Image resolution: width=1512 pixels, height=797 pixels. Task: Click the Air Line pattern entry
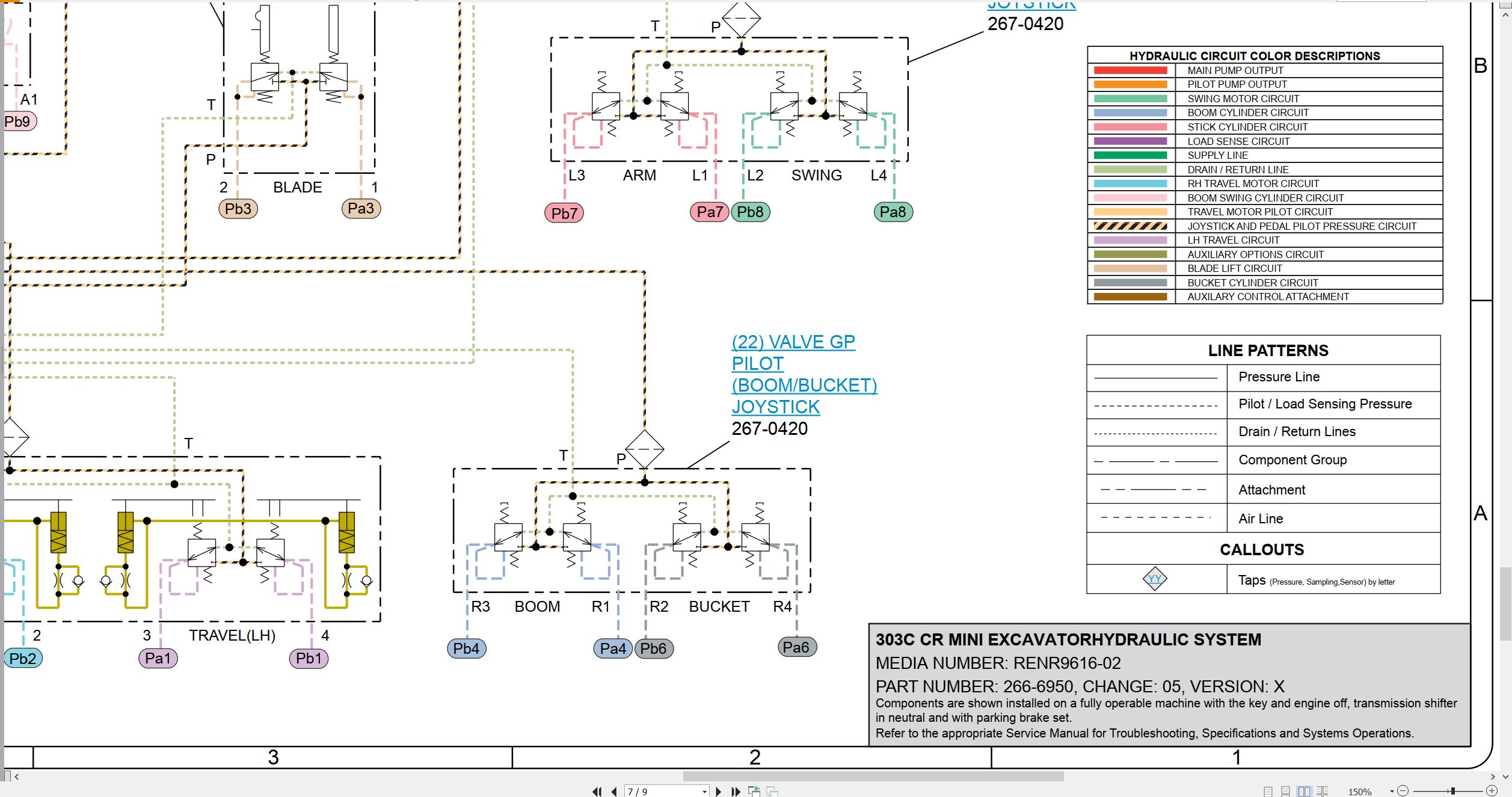click(1261, 519)
